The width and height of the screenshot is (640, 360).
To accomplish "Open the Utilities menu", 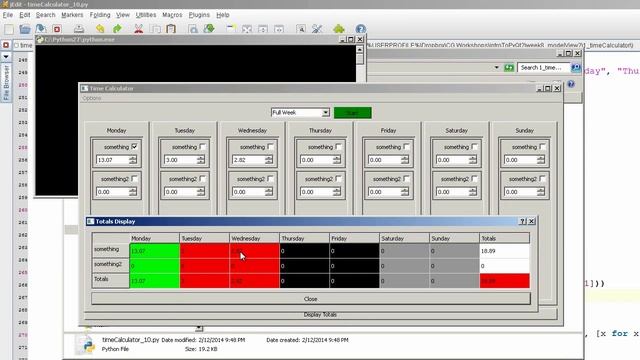I will point(146,15).
